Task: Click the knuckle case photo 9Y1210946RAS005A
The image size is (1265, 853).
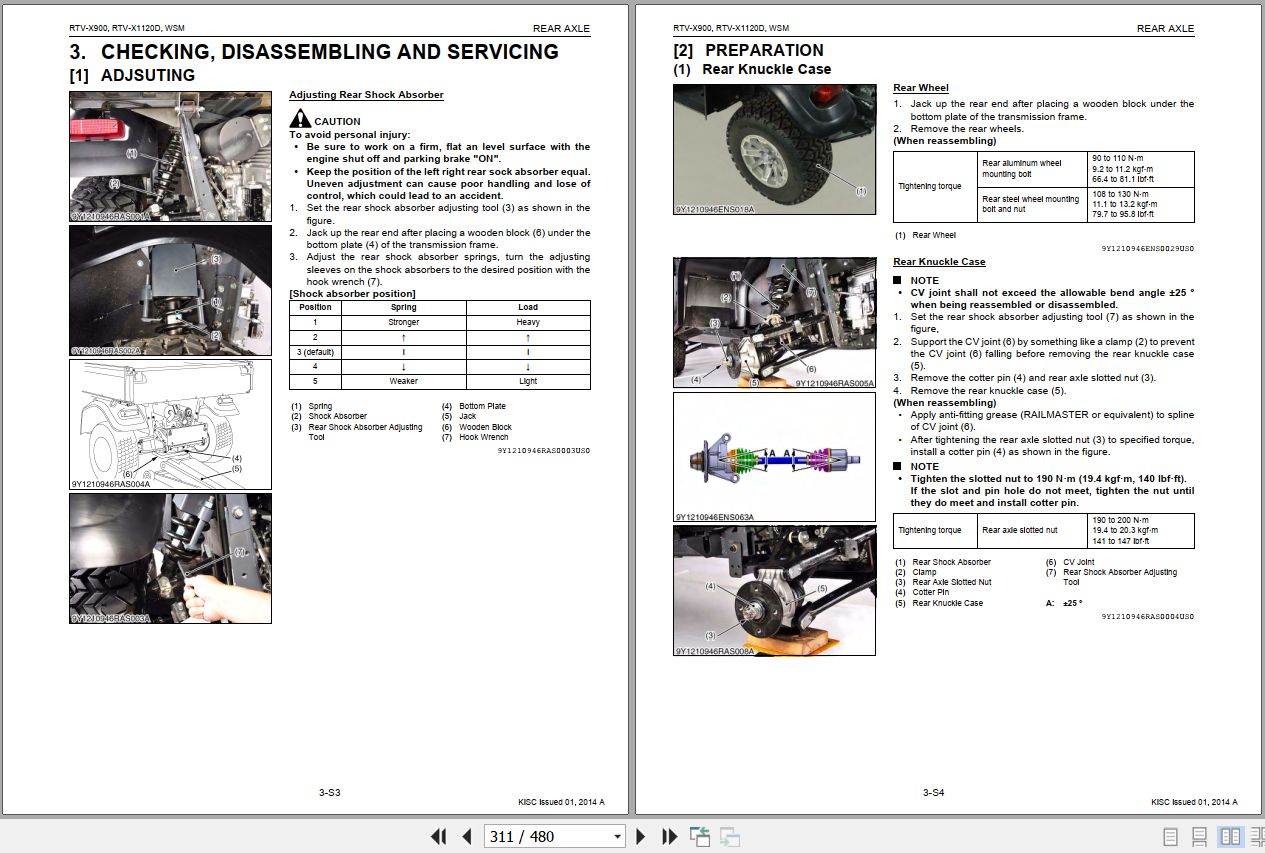Action: [x=774, y=323]
